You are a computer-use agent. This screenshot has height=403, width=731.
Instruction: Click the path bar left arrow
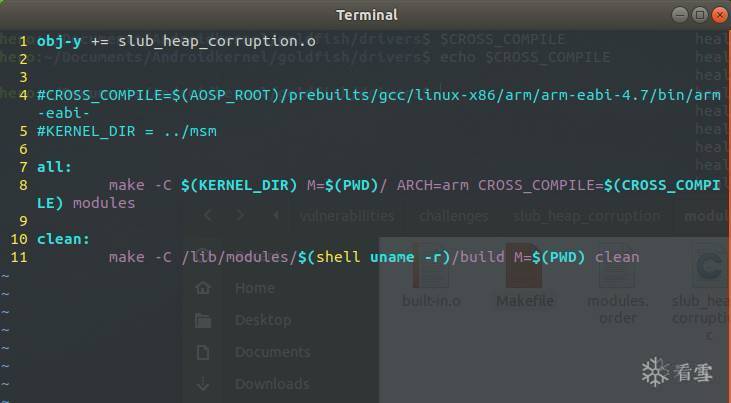(x=276, y=215)
